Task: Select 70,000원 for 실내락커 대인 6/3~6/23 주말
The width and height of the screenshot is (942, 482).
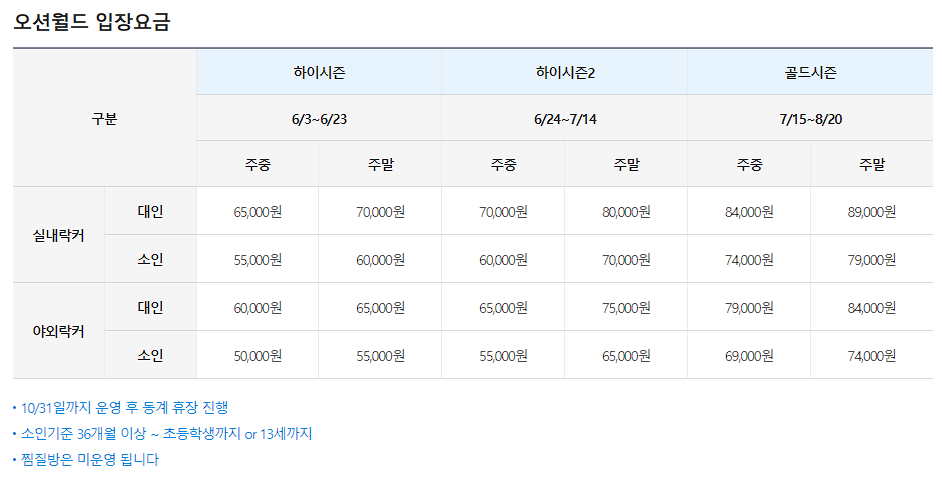Action: 380,212
